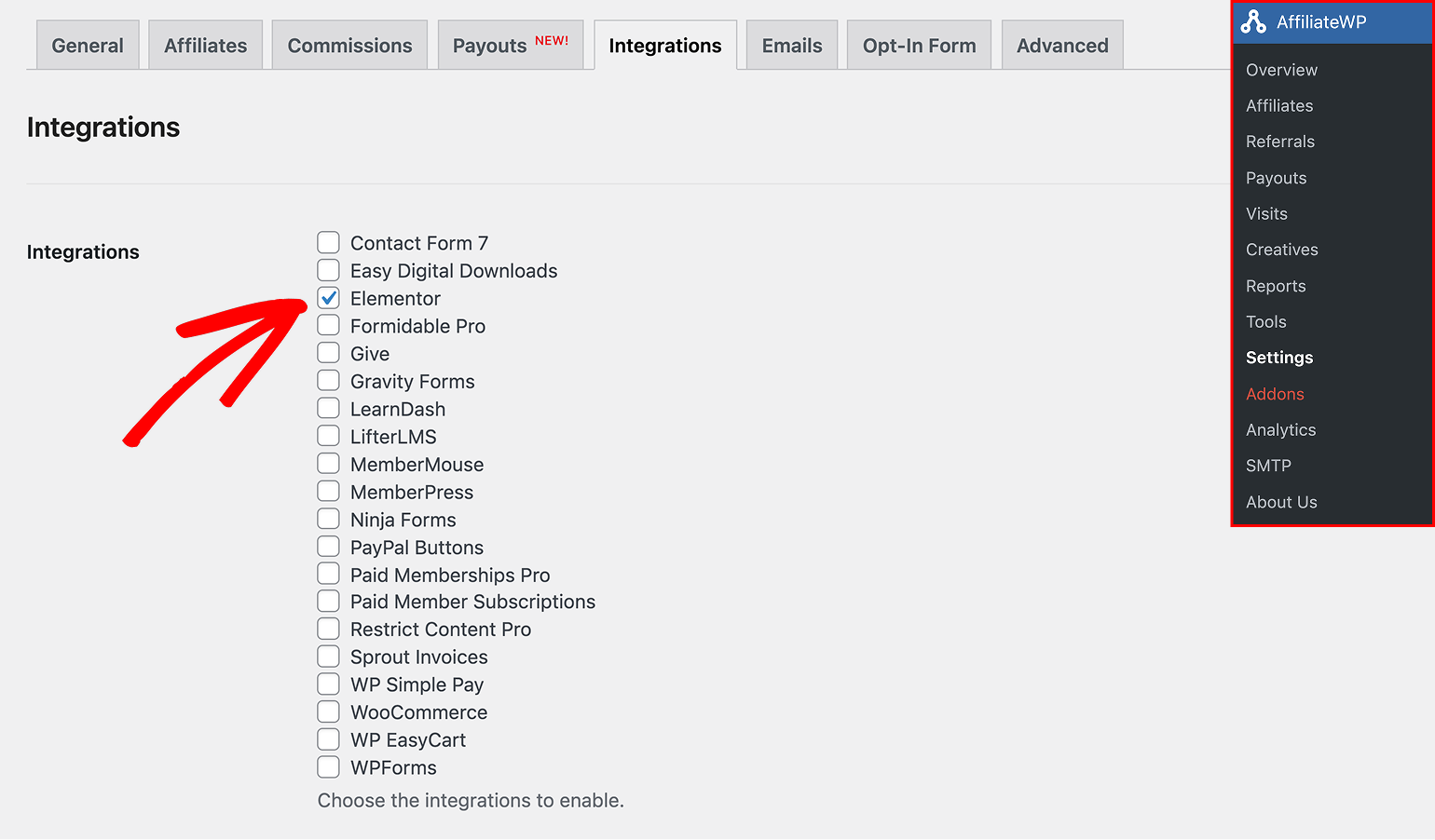The height and width of the screenshot is (840, 1435).
Task: Open the AffiliateWP top menu item
Action: coord(1332,22)
